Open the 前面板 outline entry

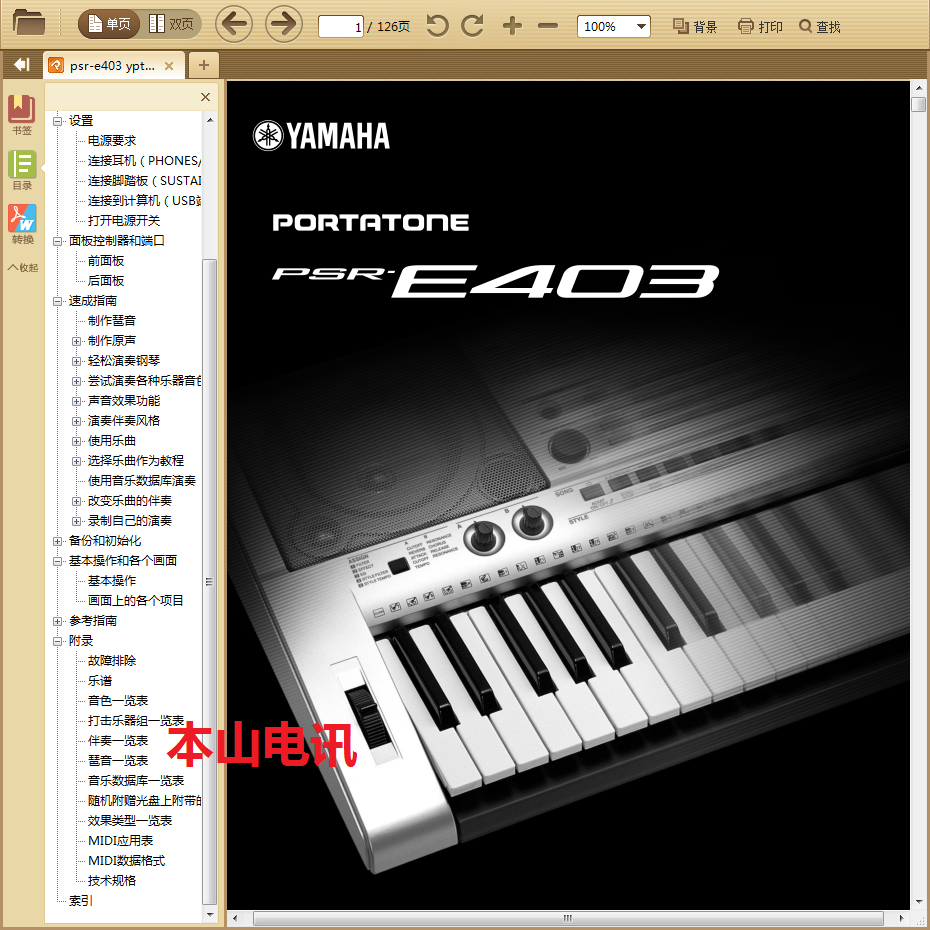(106, 261)
